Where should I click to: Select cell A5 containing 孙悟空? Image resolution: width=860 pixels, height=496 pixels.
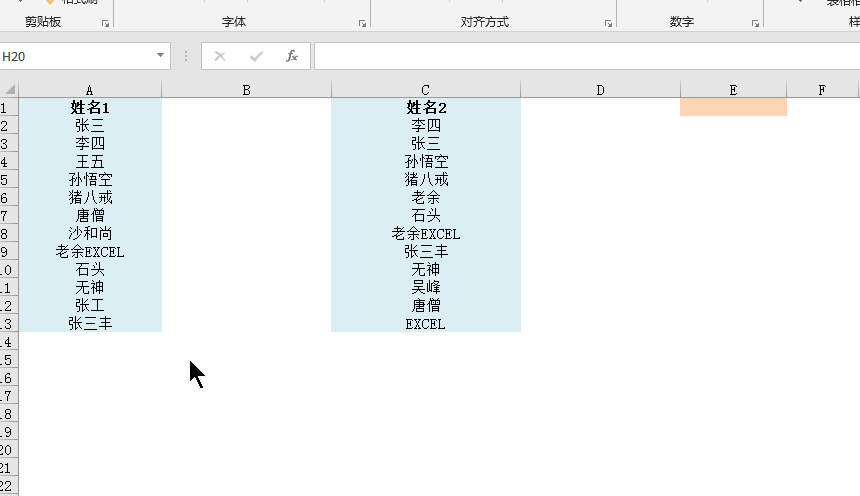[x=90, y=179]
